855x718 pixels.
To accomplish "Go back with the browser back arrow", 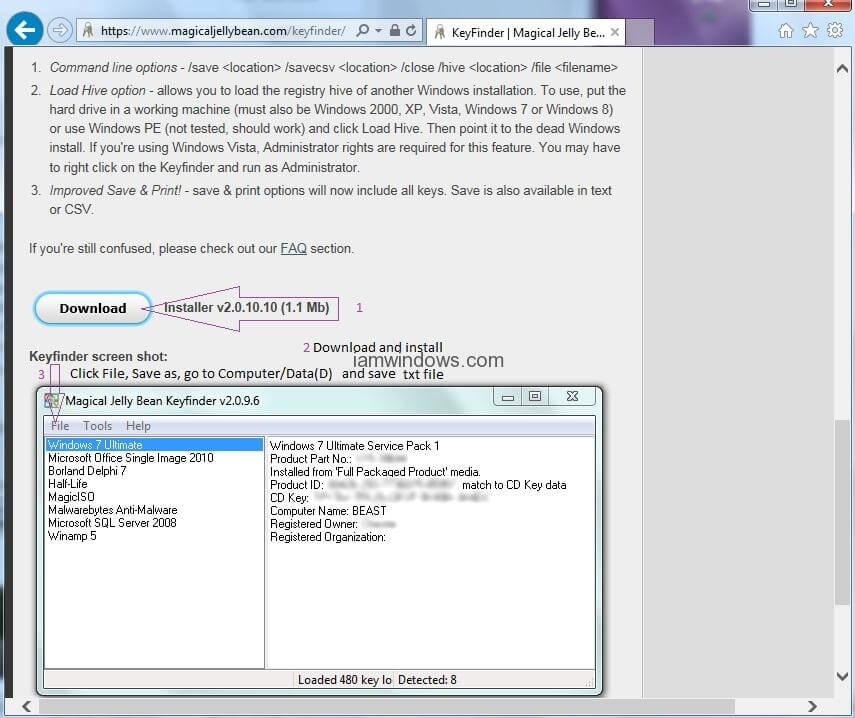I will (x=25, y=29).
